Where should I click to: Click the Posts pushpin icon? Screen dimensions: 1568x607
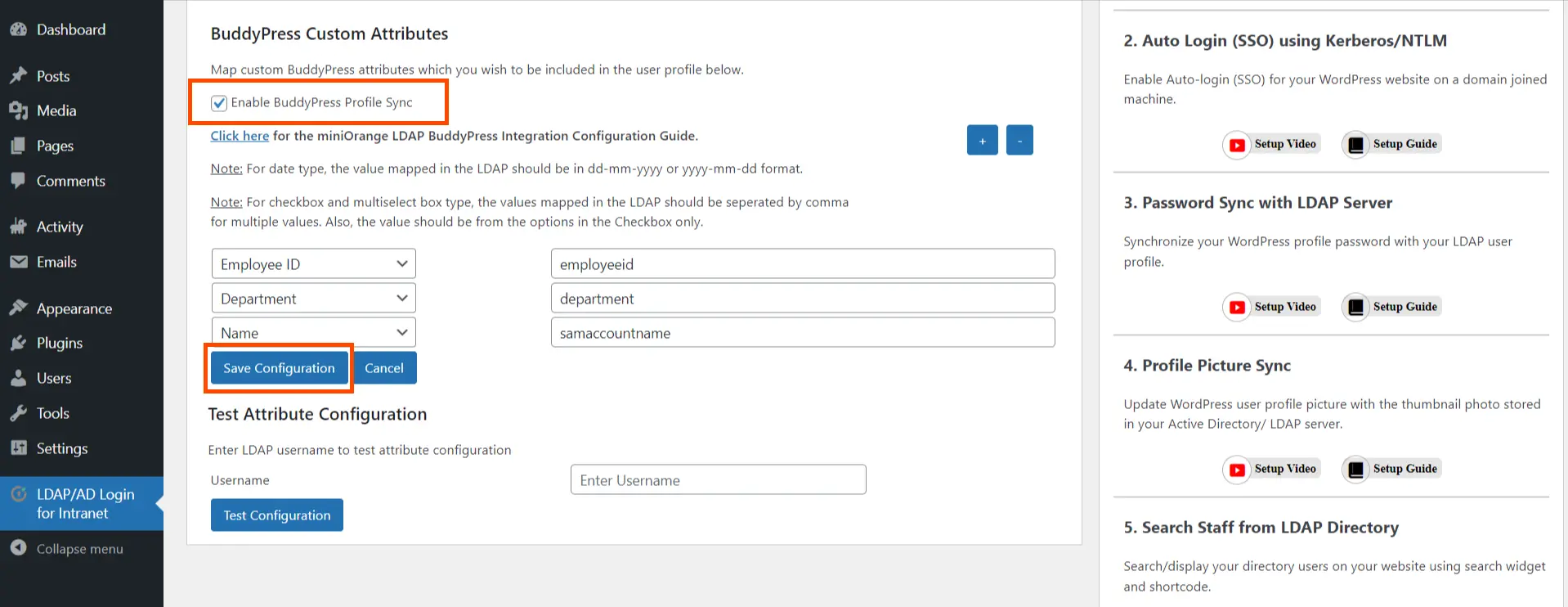point(18,76)
